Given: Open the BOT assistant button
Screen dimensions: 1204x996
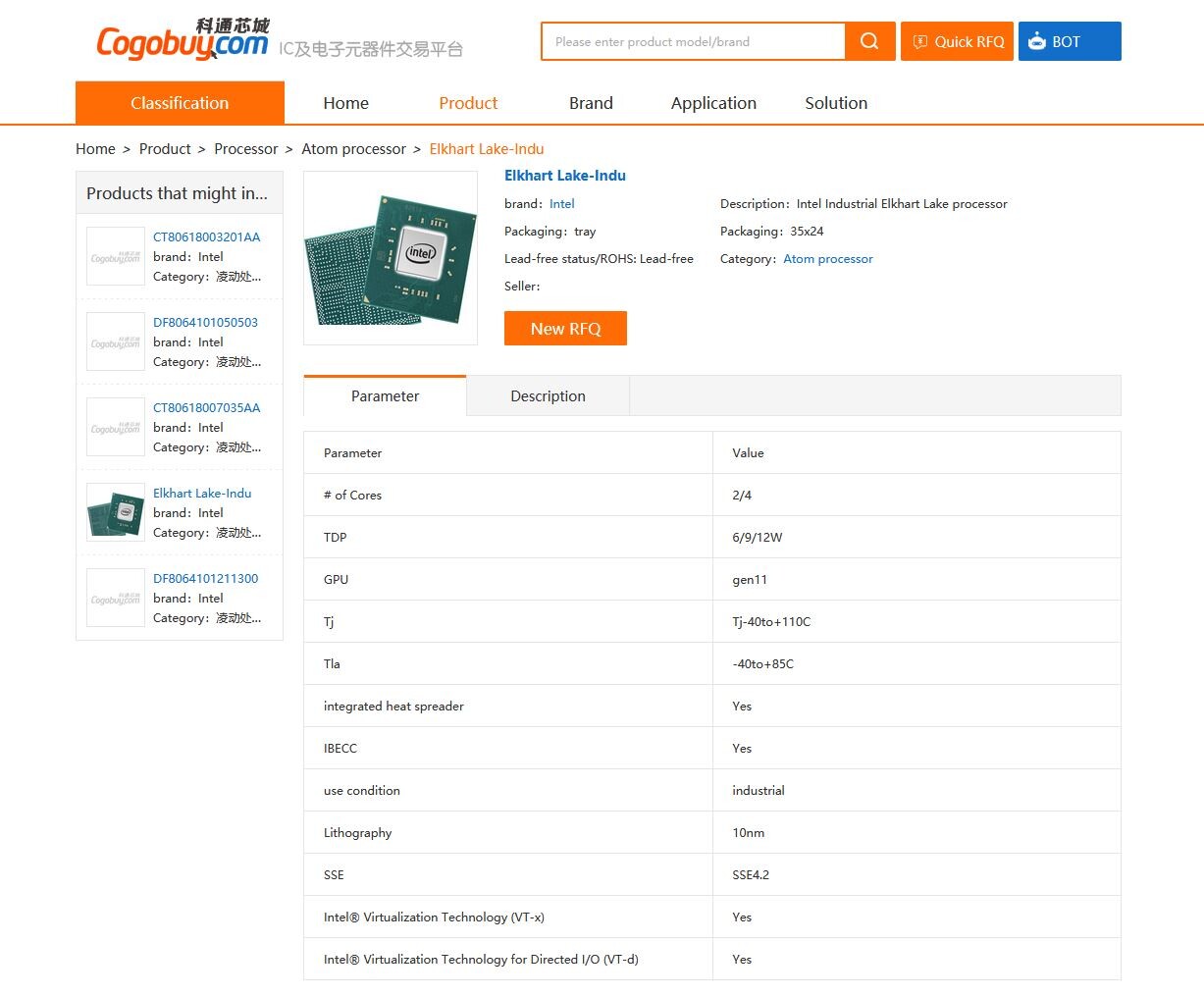Looking at the screenshot, I should (x=1070, y=41).
